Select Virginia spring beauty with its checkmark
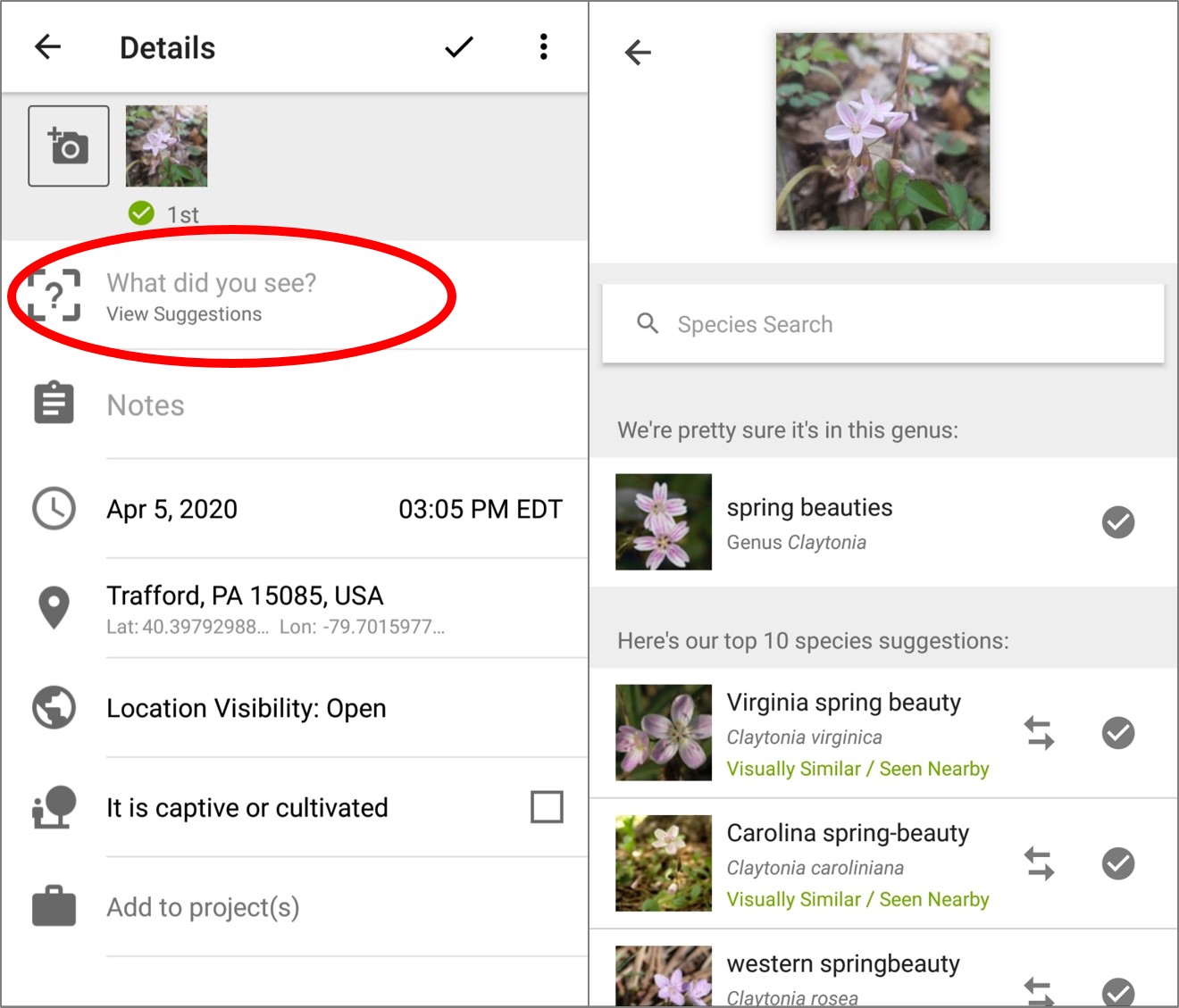Image resolution: width=1179 pixels, height=1008 pixels. click(1118, 733)
